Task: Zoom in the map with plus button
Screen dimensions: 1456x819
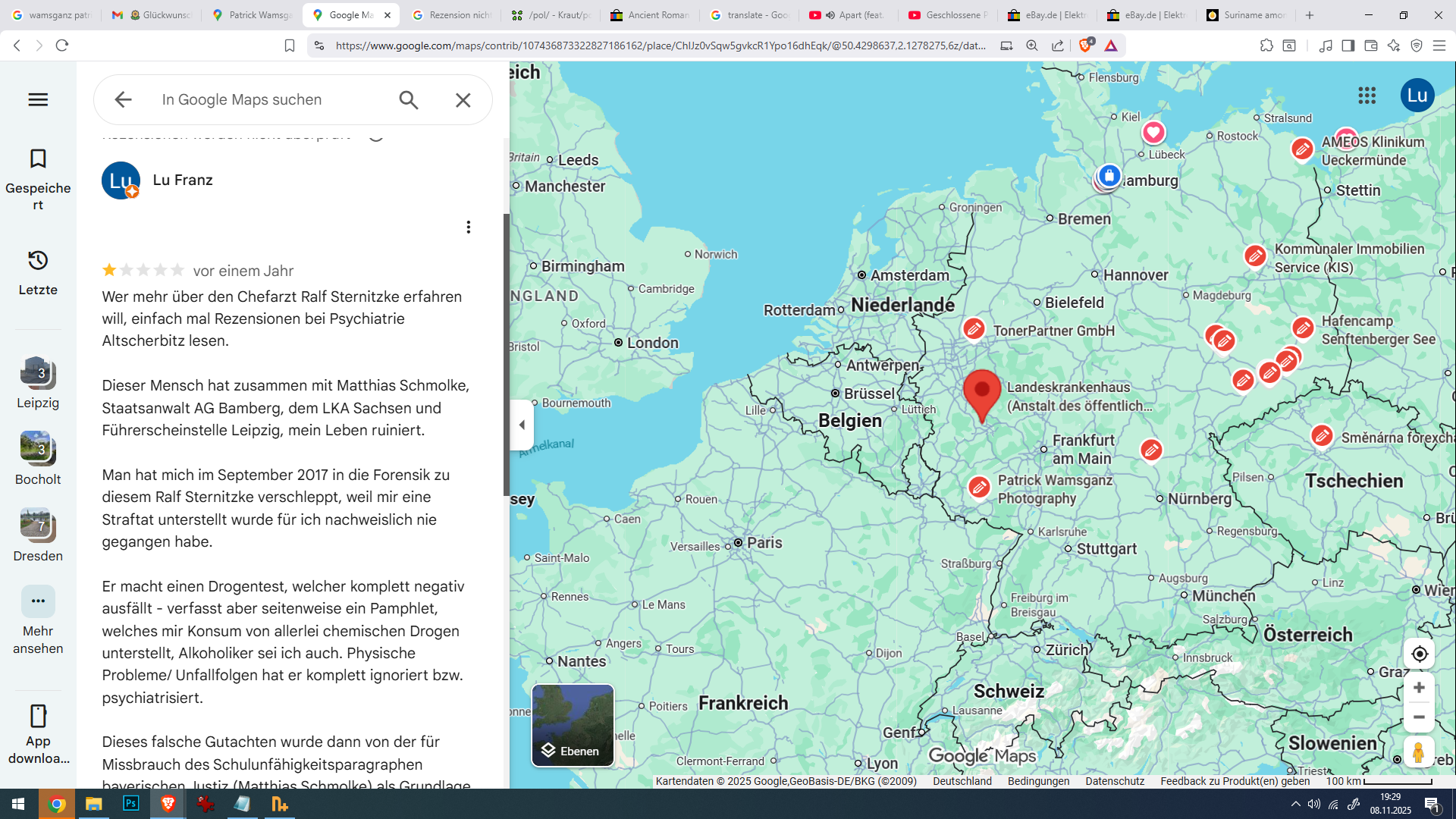Action: (1419, 688)
